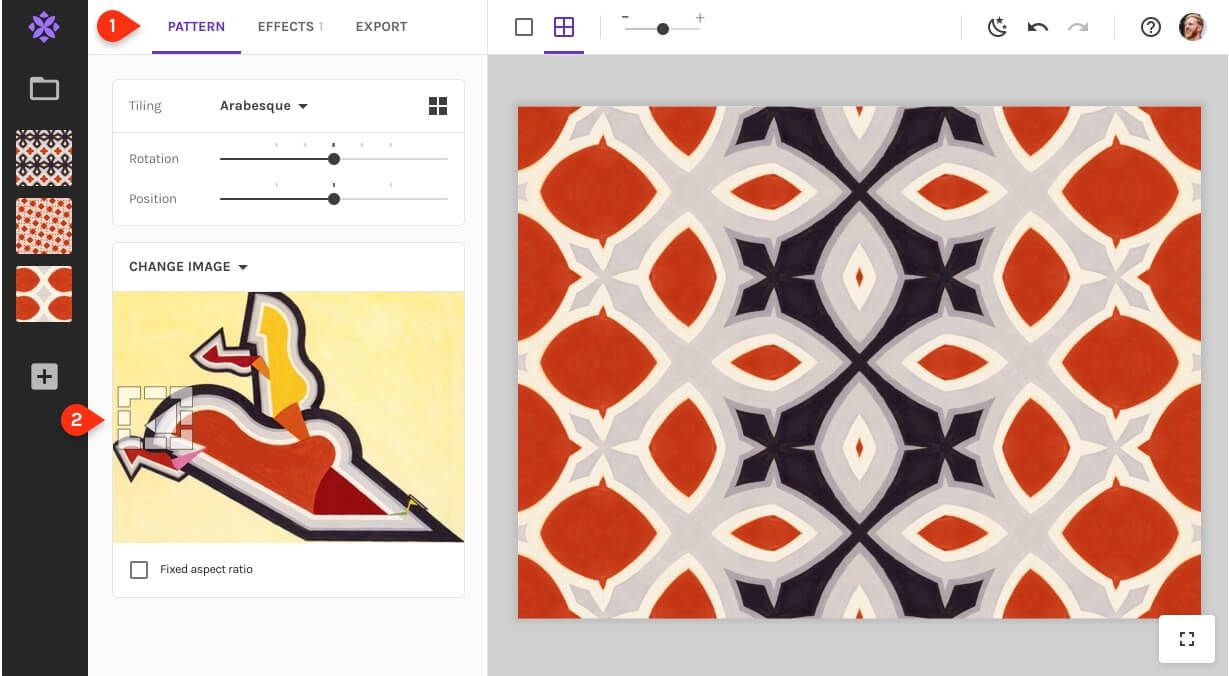The height and width of the screenshot is (676, 1229).
Task: Enable Fixed aspect ratio checkbox
Action: pyautogui.click(x=139, y=570)
